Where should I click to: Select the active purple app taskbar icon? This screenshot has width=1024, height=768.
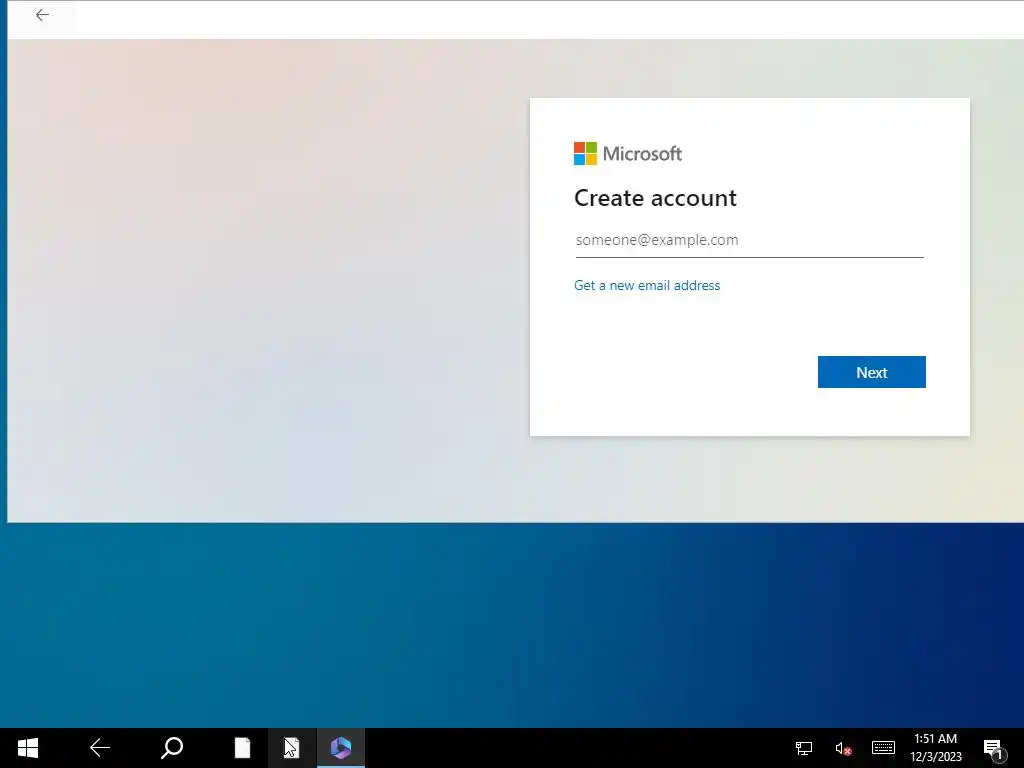click(x=340, y=748)
